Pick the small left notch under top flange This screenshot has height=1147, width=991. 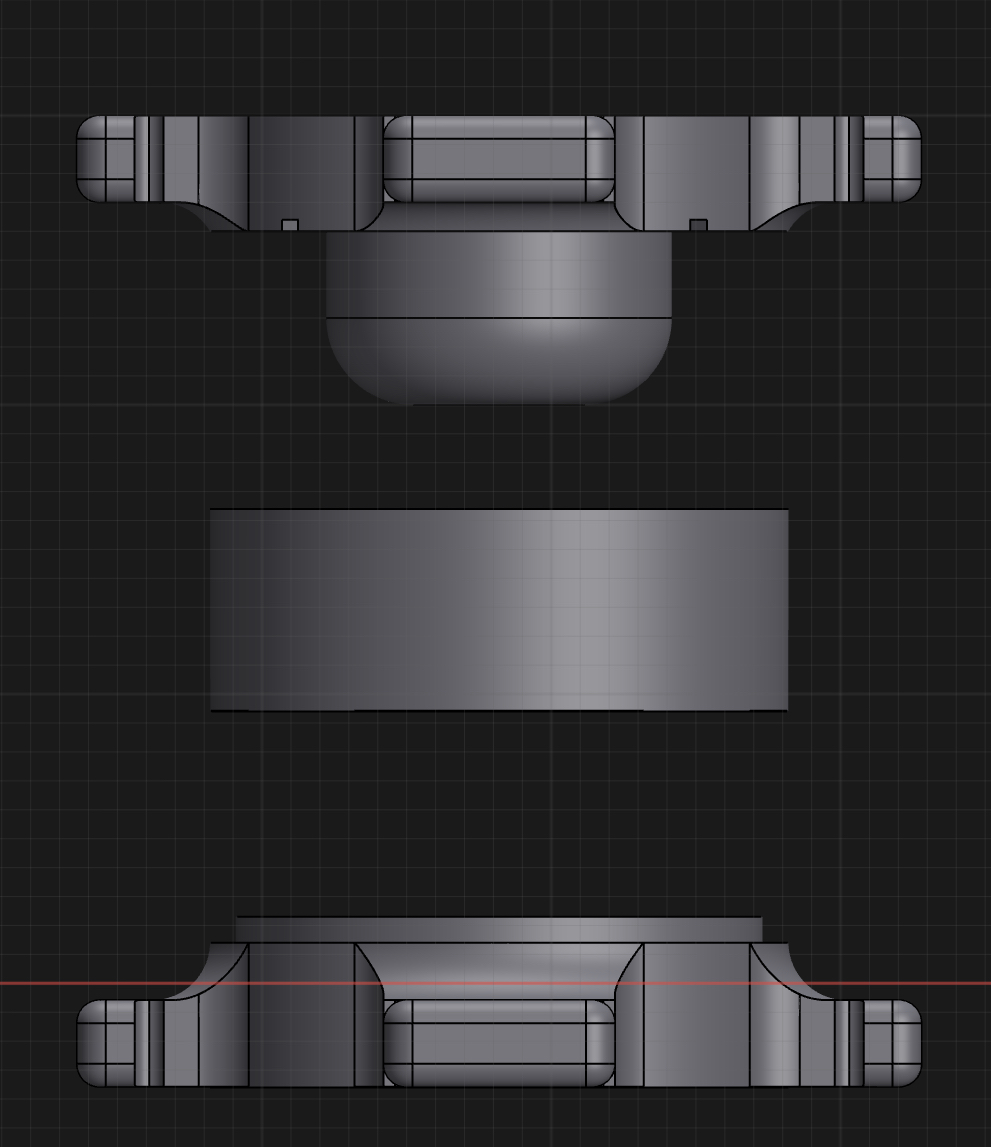click(x=290, y=225)
